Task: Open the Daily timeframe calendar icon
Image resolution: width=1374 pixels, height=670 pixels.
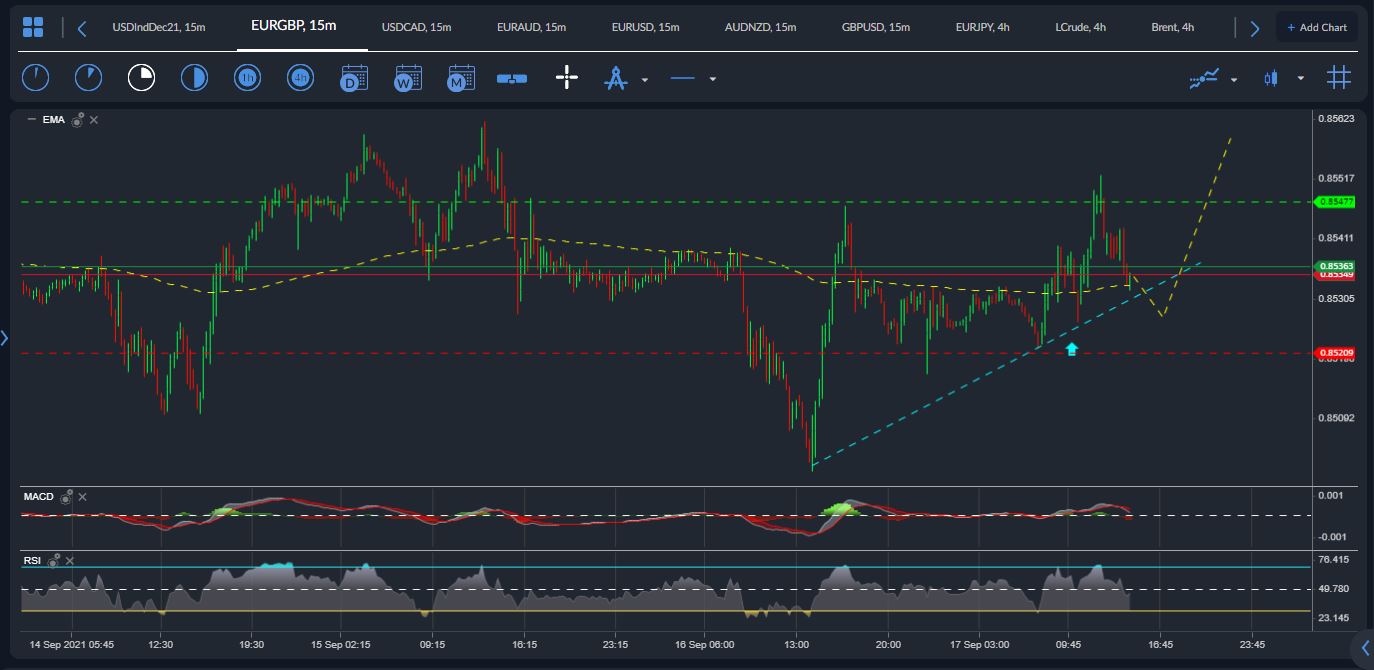Action: pos(353,77)
